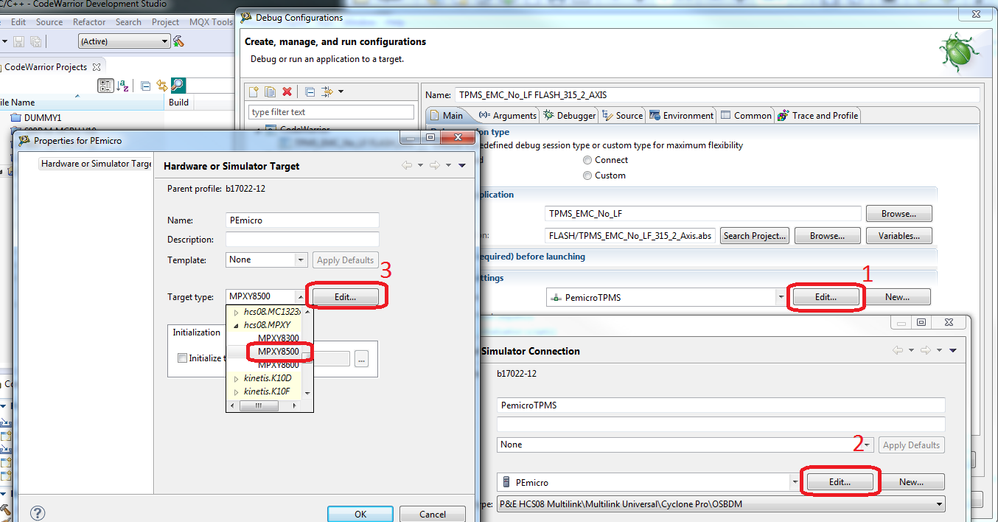998x522 pixels.
Task: Click the green bug debug icon
Action: pyautogui.click(x=959, y=52)
